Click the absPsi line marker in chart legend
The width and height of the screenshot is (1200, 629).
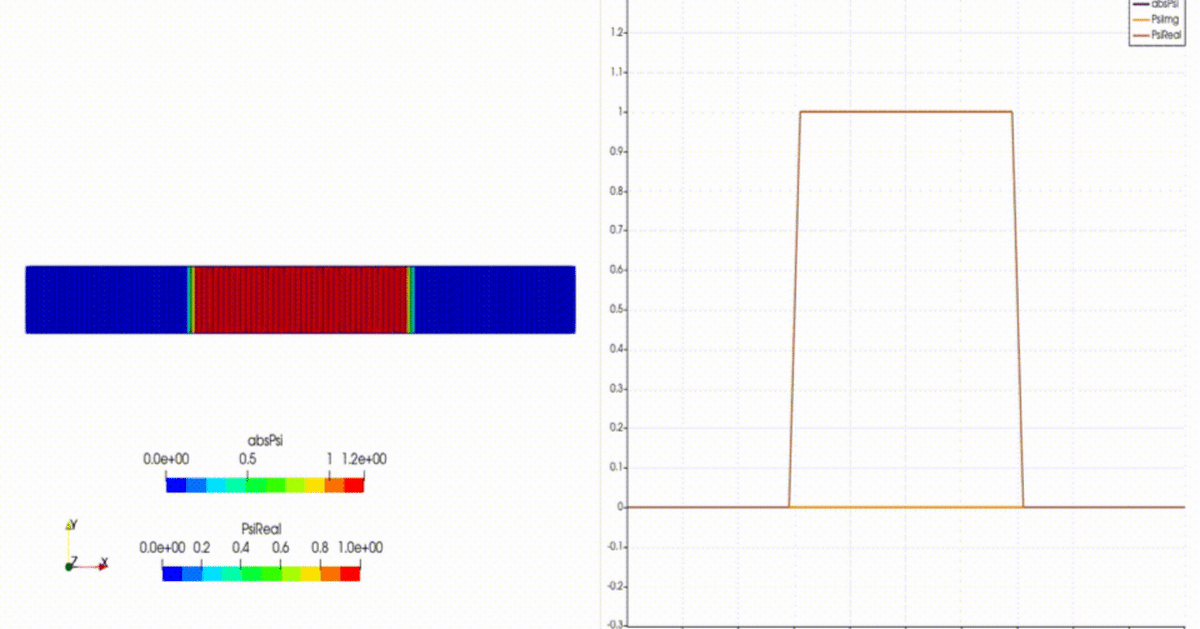click(x=1140, y=4)
